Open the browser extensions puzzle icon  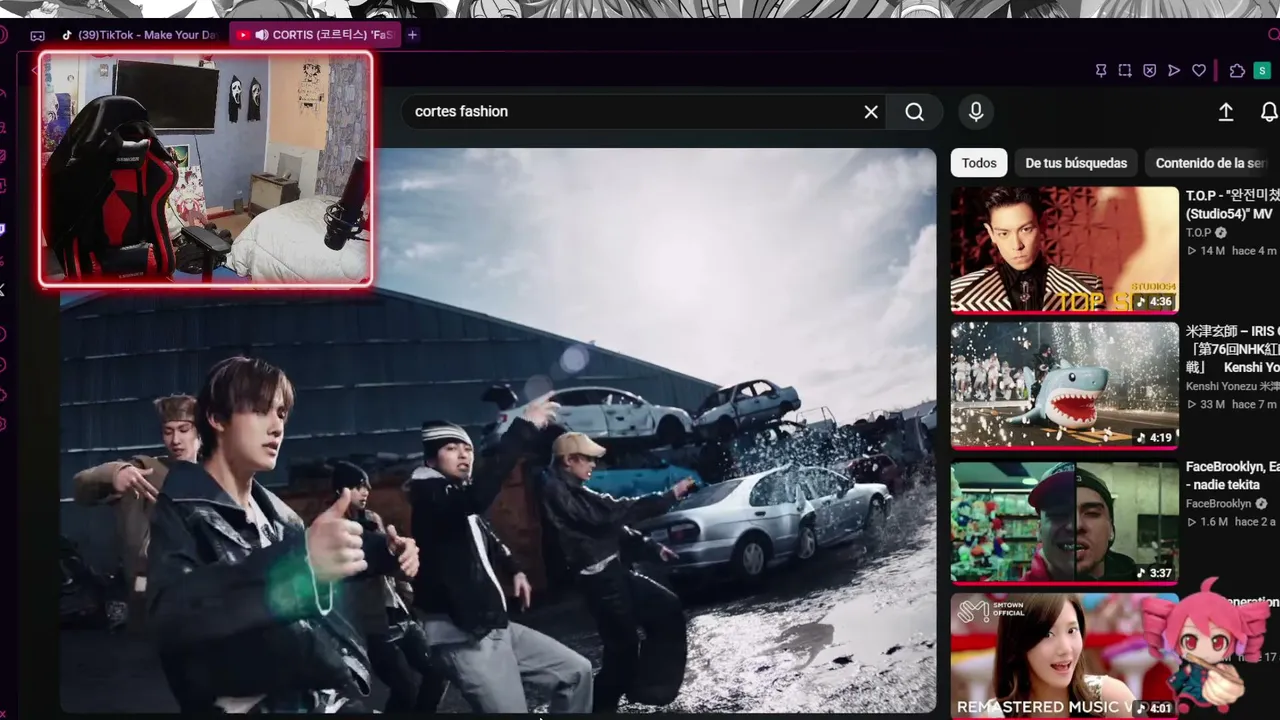[x=1237, y=71]
